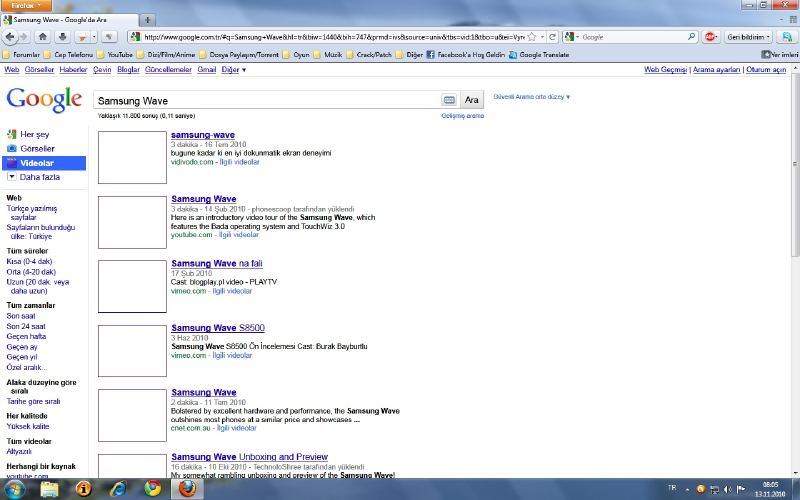The width and height of the screenshot is (800, 500).
Task: Open Samsung Wave Unboxing and Preview result
Action: click(249, 457)
